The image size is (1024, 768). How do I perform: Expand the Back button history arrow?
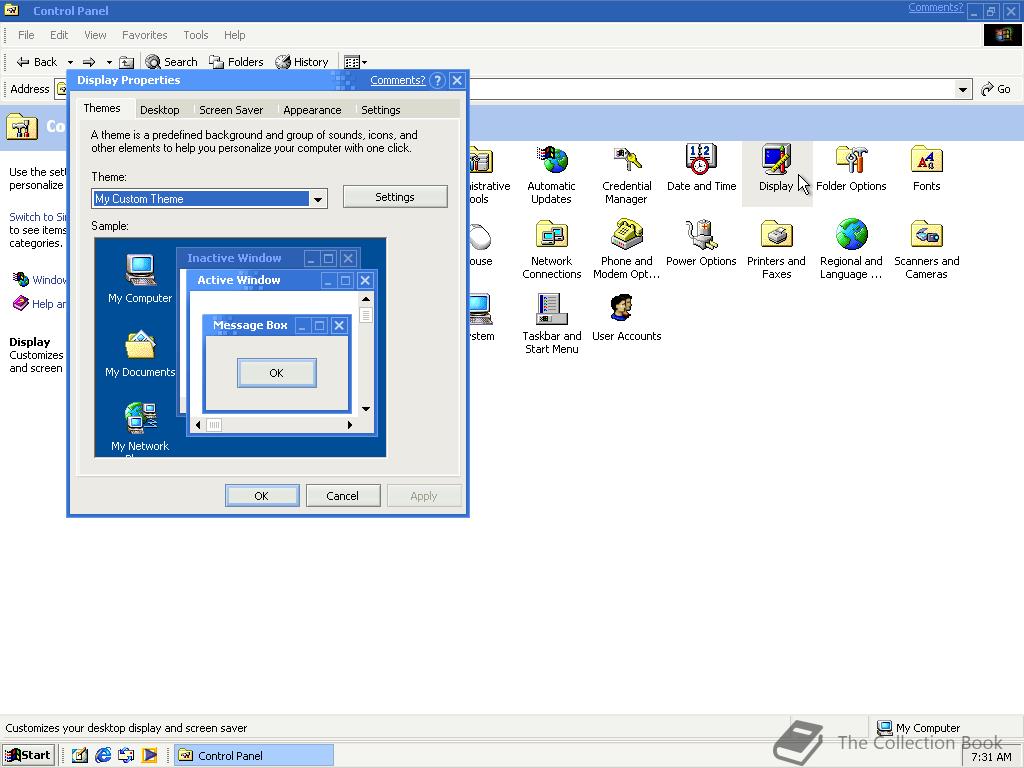(x=70, y=63)
